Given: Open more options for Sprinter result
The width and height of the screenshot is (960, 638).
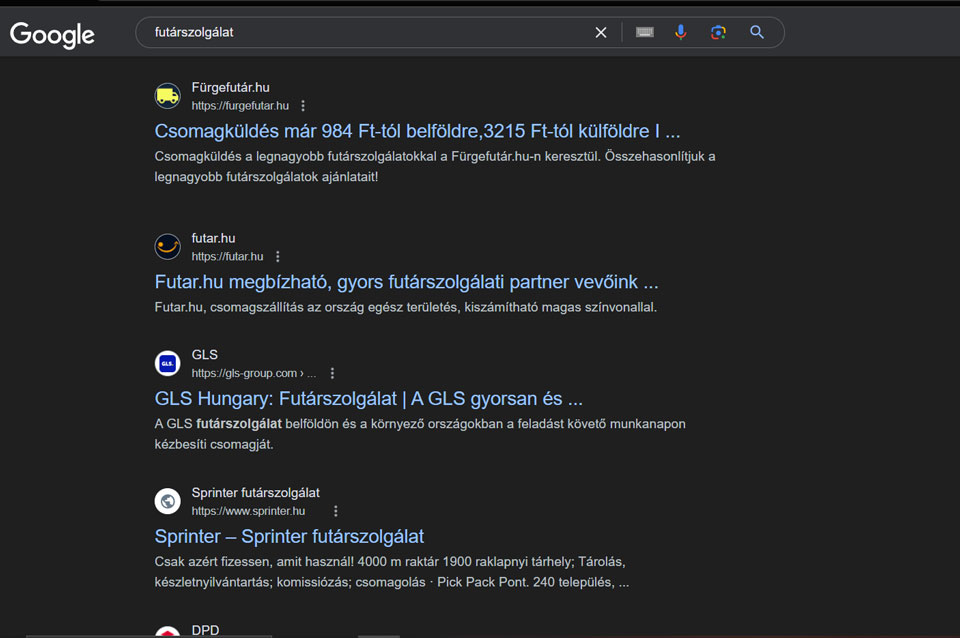Looking at the screenshot, I should point(336,511).
